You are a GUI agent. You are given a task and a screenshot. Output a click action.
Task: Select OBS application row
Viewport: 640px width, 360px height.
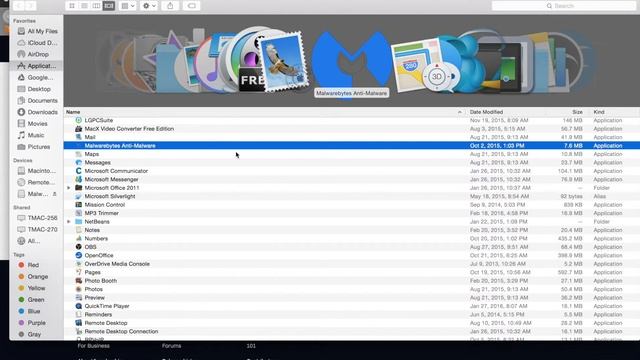(351, 247)
